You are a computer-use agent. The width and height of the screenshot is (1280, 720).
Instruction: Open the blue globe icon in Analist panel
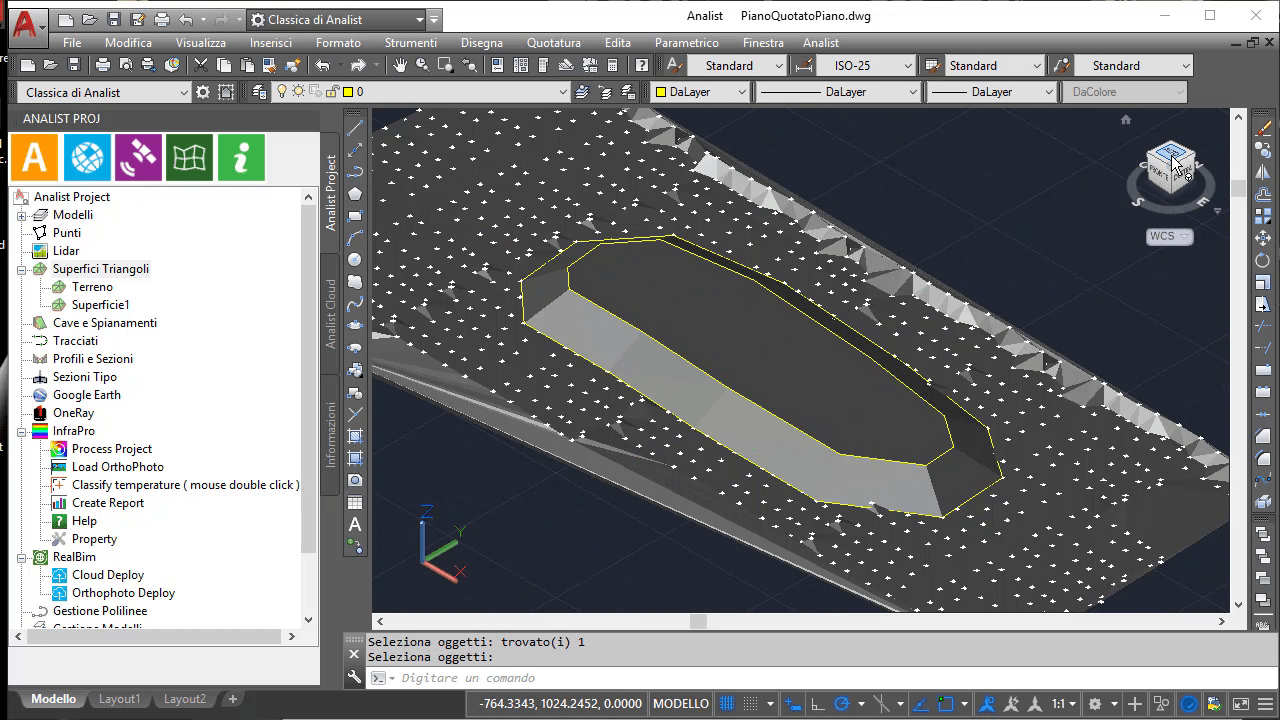coord(87,158)
